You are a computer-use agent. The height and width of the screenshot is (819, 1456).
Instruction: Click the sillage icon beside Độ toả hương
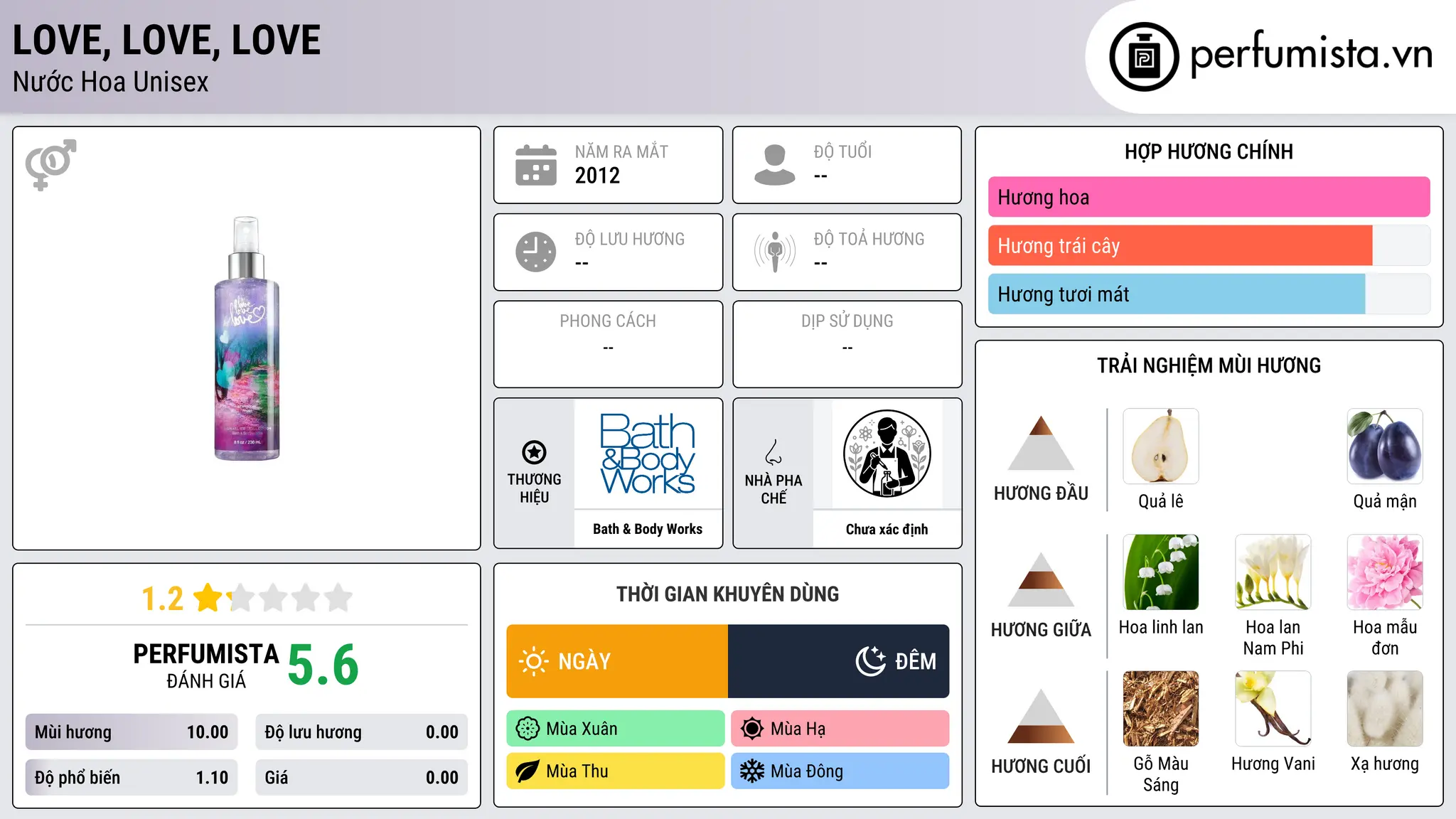[775, 252]
